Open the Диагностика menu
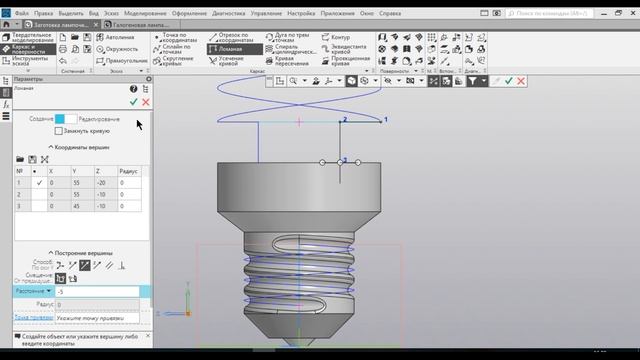 (229, 13)
